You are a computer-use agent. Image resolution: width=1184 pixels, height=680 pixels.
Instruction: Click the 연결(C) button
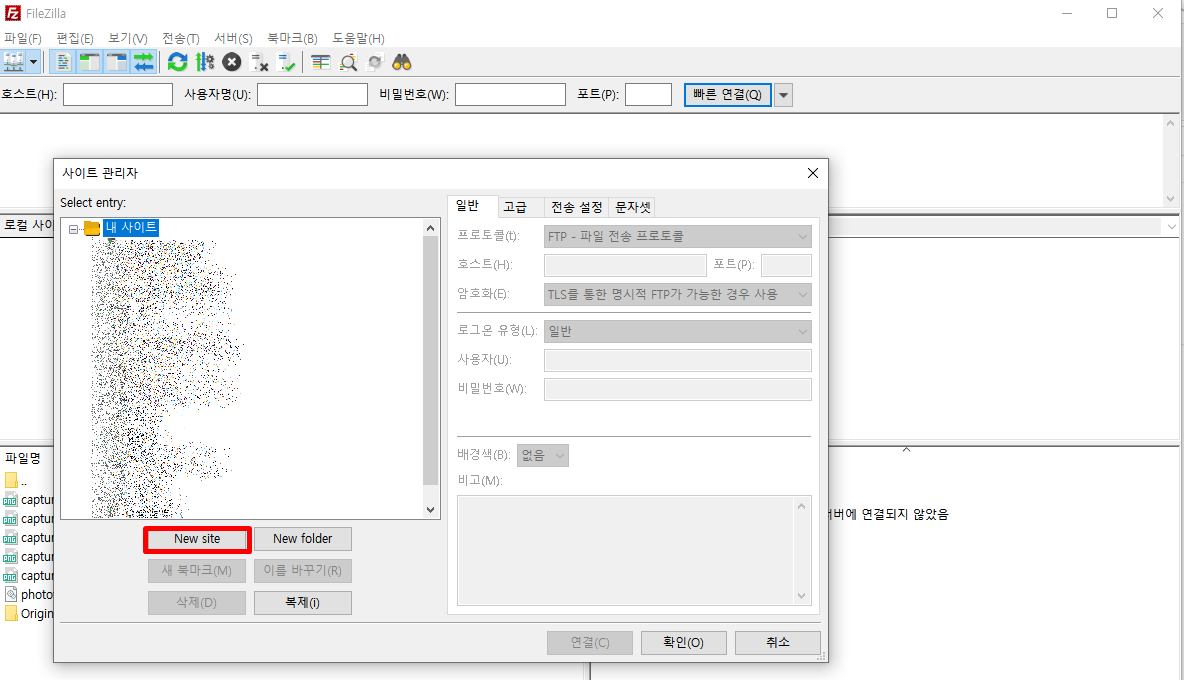coord(590,642)
